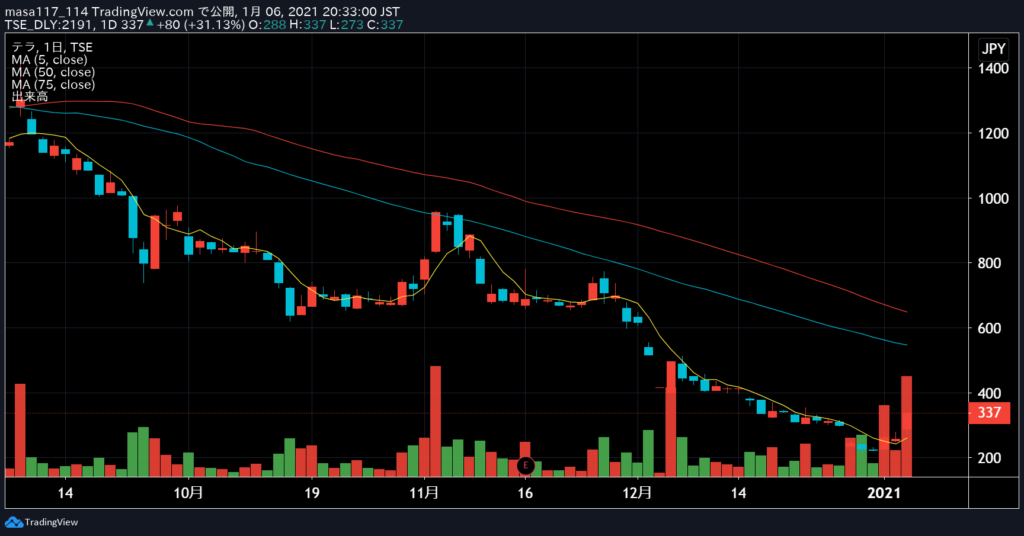Screen dimensions: 1024x536
Task: Click the 11月 date axis label
Action: point(424,493)
